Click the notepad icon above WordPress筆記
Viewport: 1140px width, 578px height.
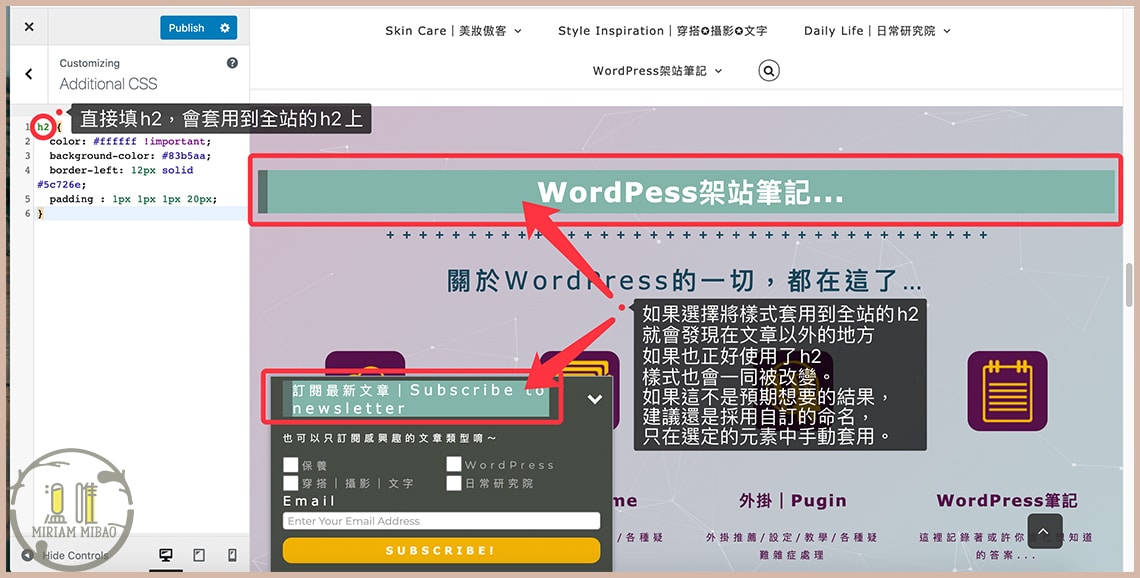[1007, 391]
